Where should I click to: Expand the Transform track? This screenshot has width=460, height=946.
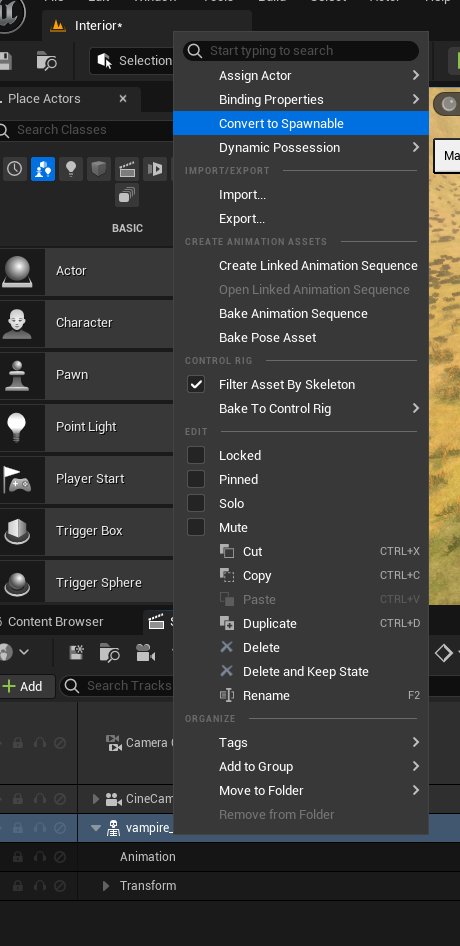(x=106, y=886)
